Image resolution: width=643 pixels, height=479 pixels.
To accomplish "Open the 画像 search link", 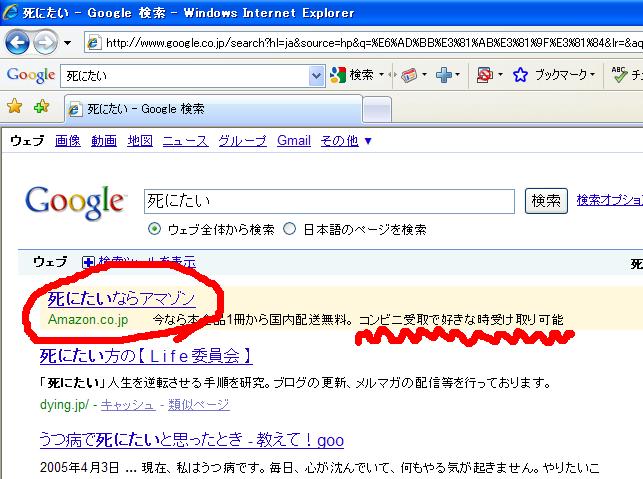I will (68, 141).
